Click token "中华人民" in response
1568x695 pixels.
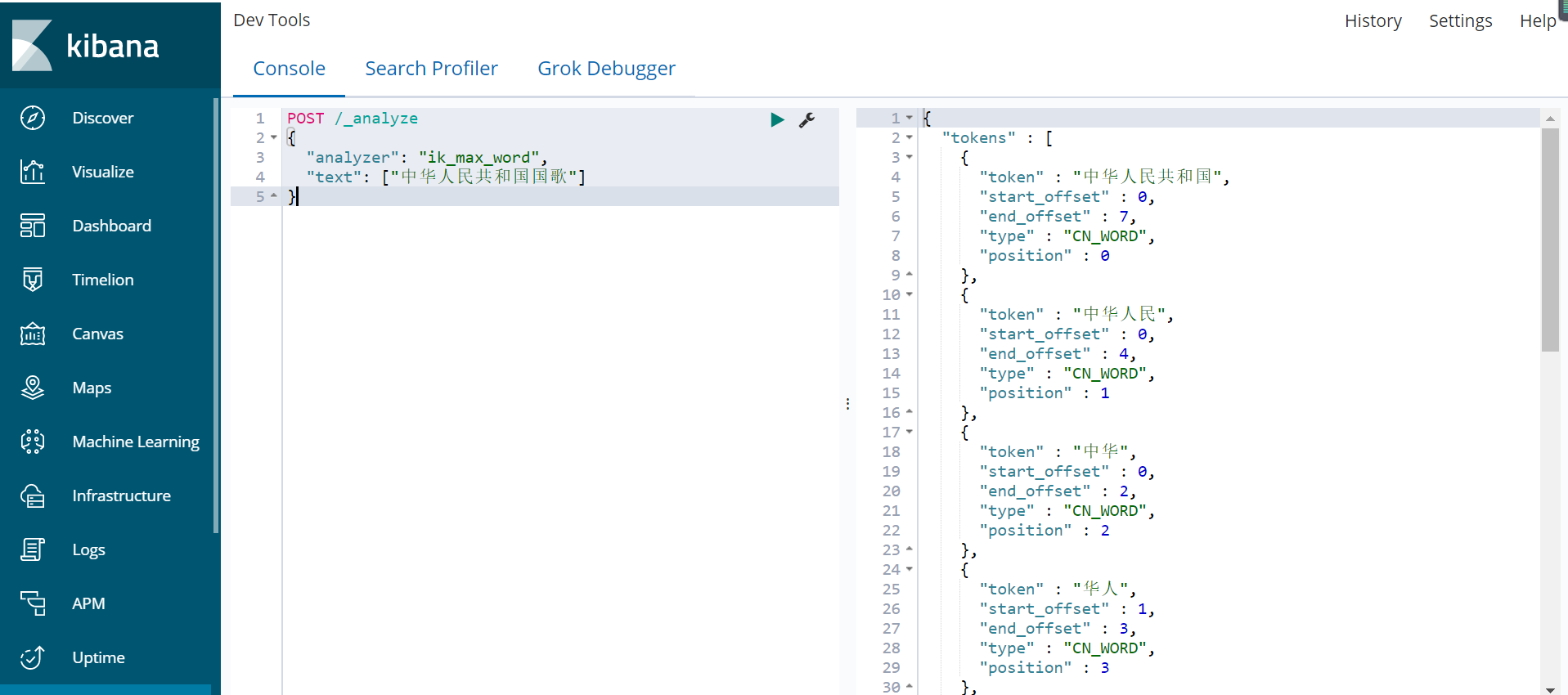coord(1119,314)
